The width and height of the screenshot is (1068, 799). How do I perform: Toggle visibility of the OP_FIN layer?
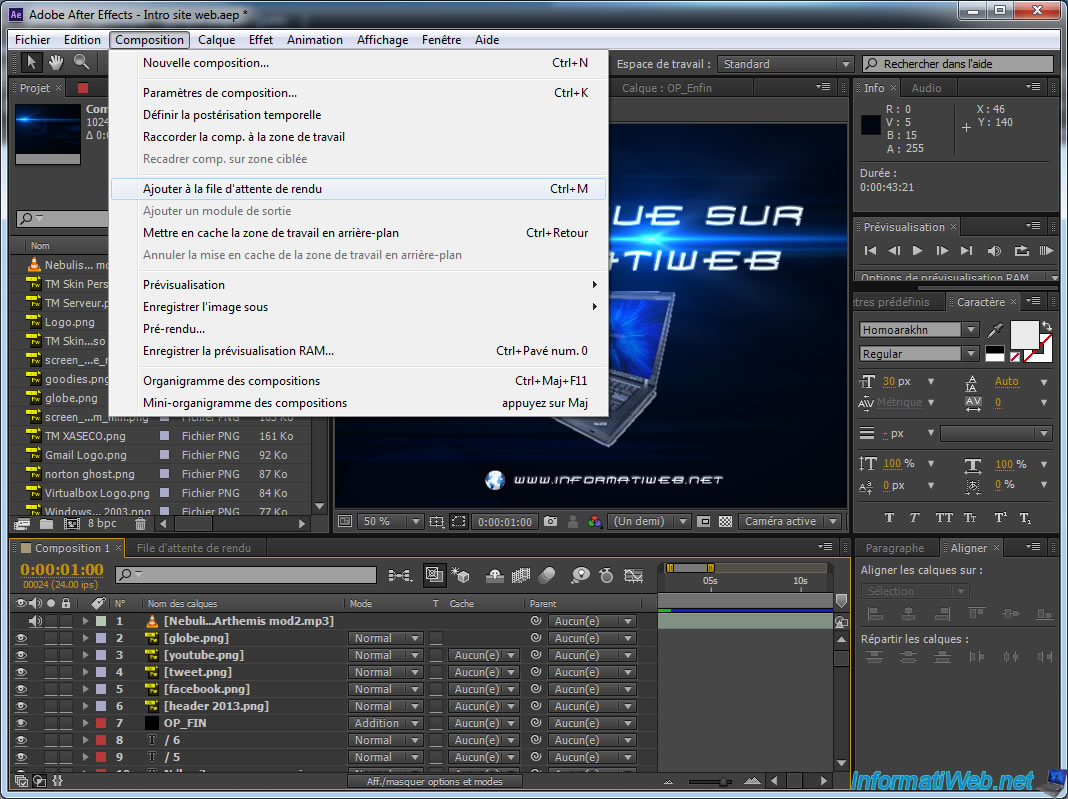click(x=21, y=723)
